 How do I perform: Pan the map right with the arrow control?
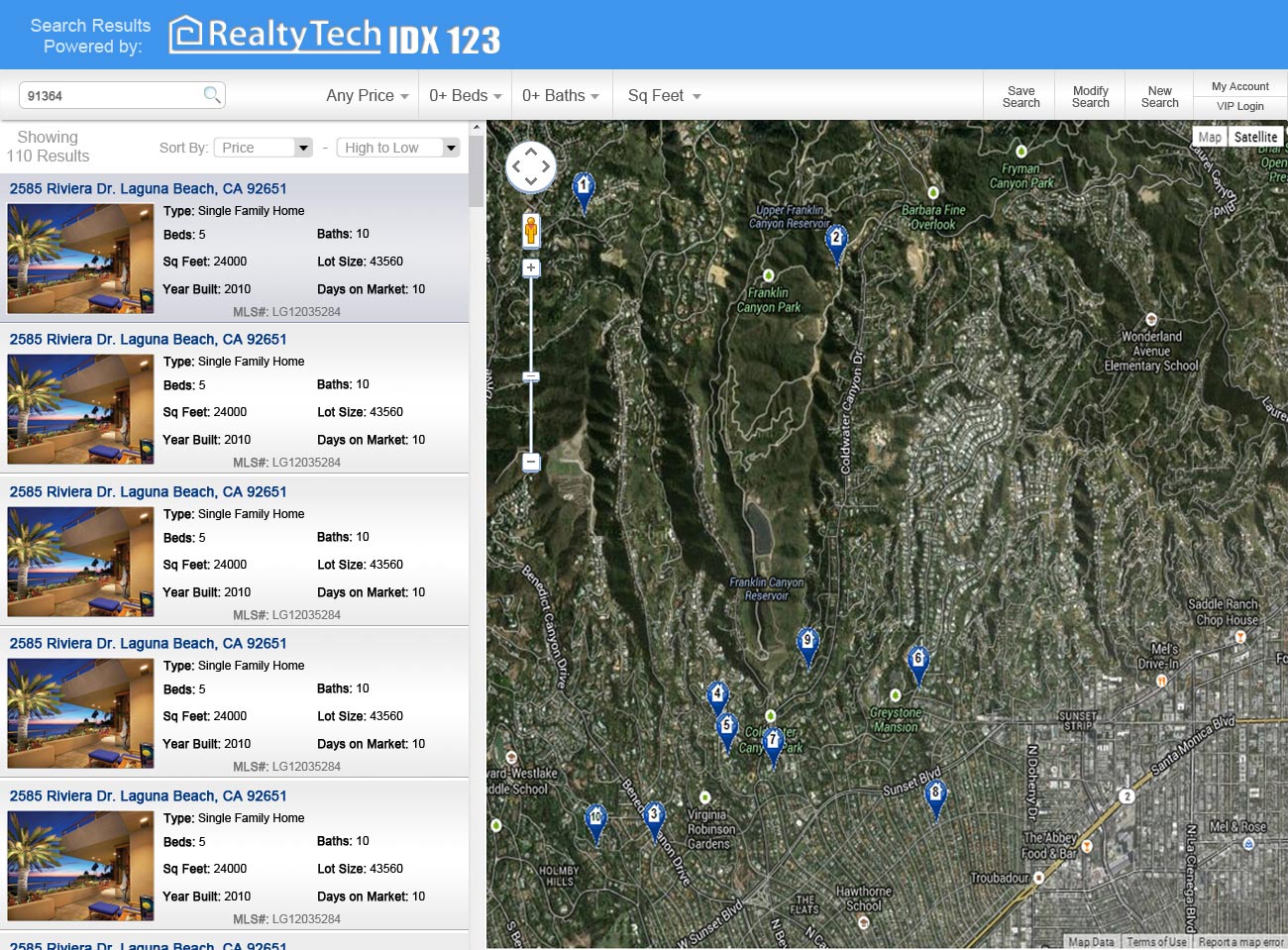pyautogui.click(x=546, y=166)
